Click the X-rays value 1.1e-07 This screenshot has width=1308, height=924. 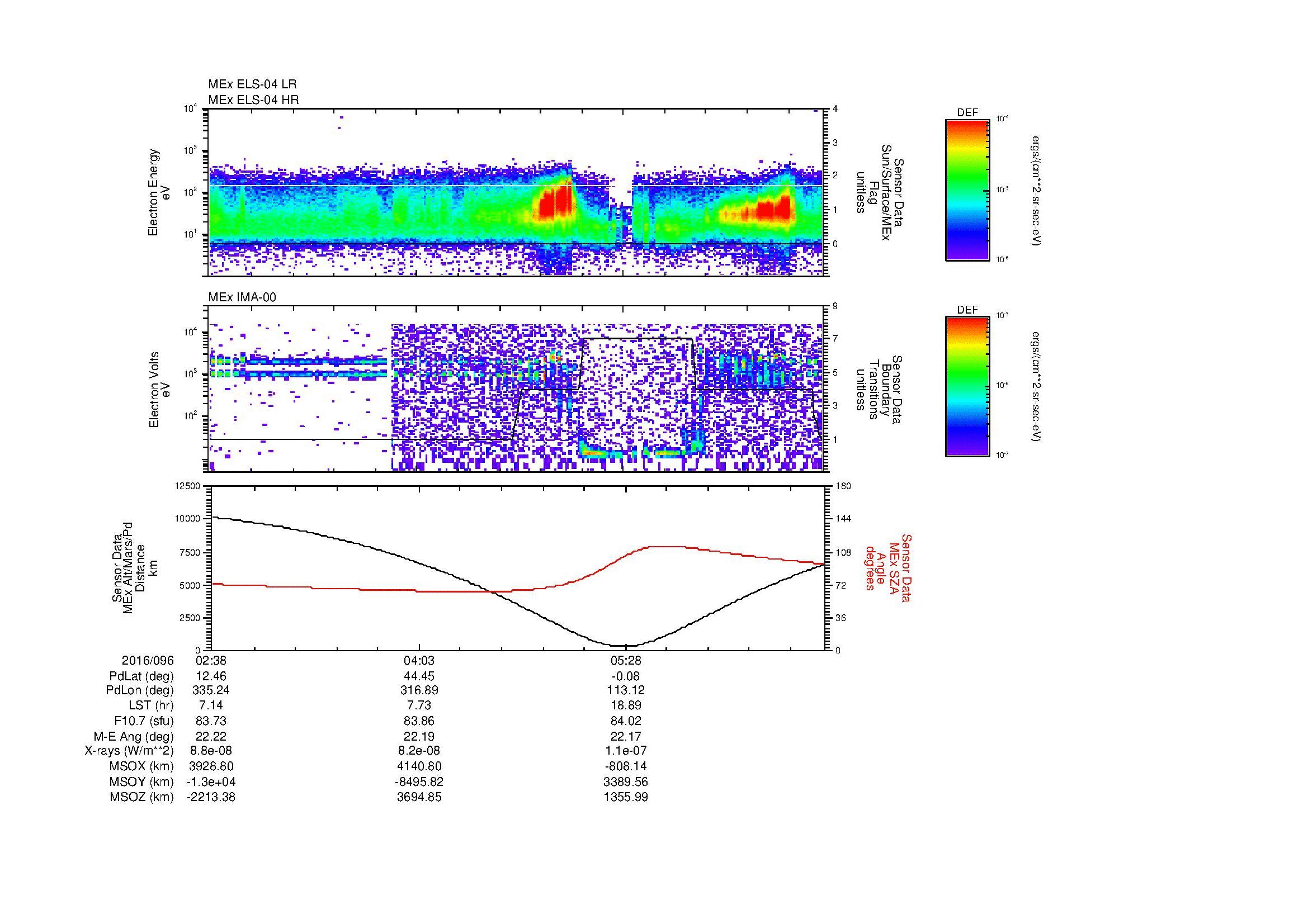[x=626, y=751]
